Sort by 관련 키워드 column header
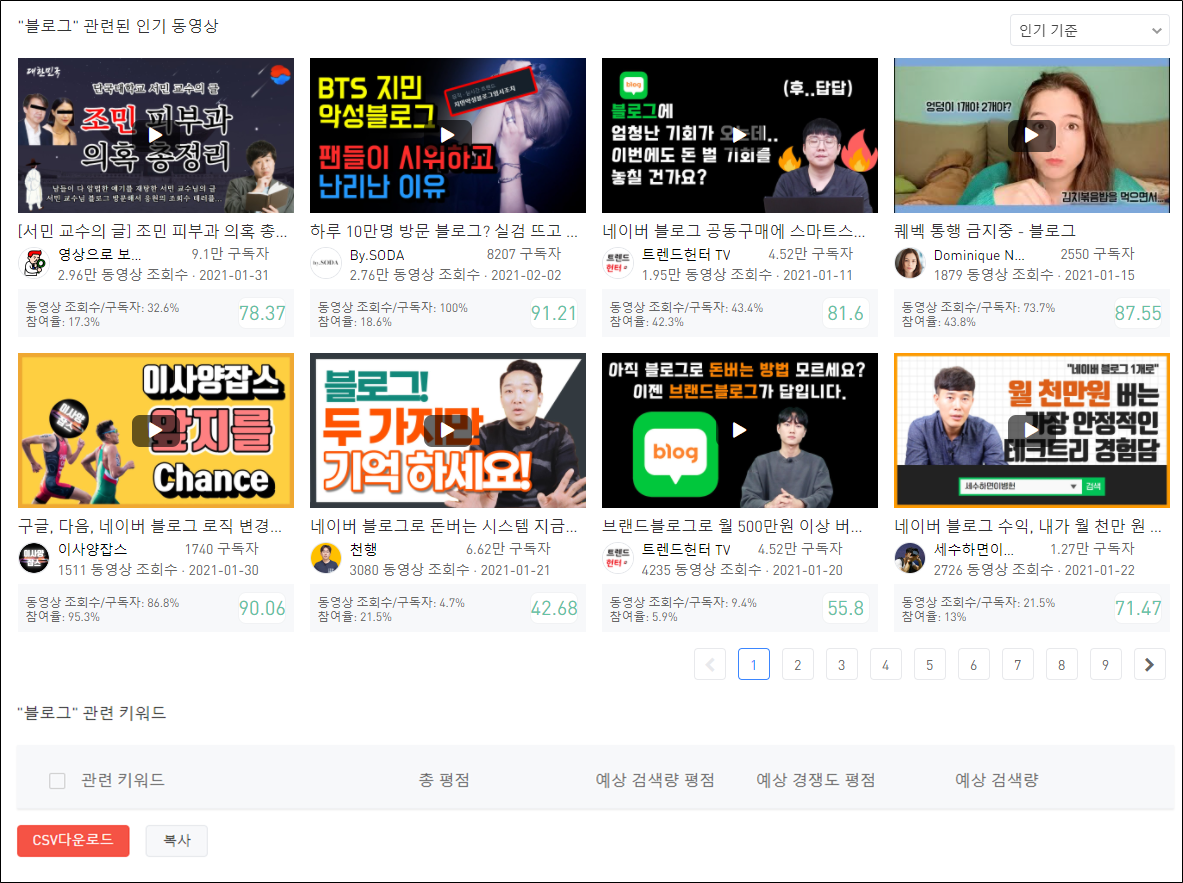 [x=123, y=780]
